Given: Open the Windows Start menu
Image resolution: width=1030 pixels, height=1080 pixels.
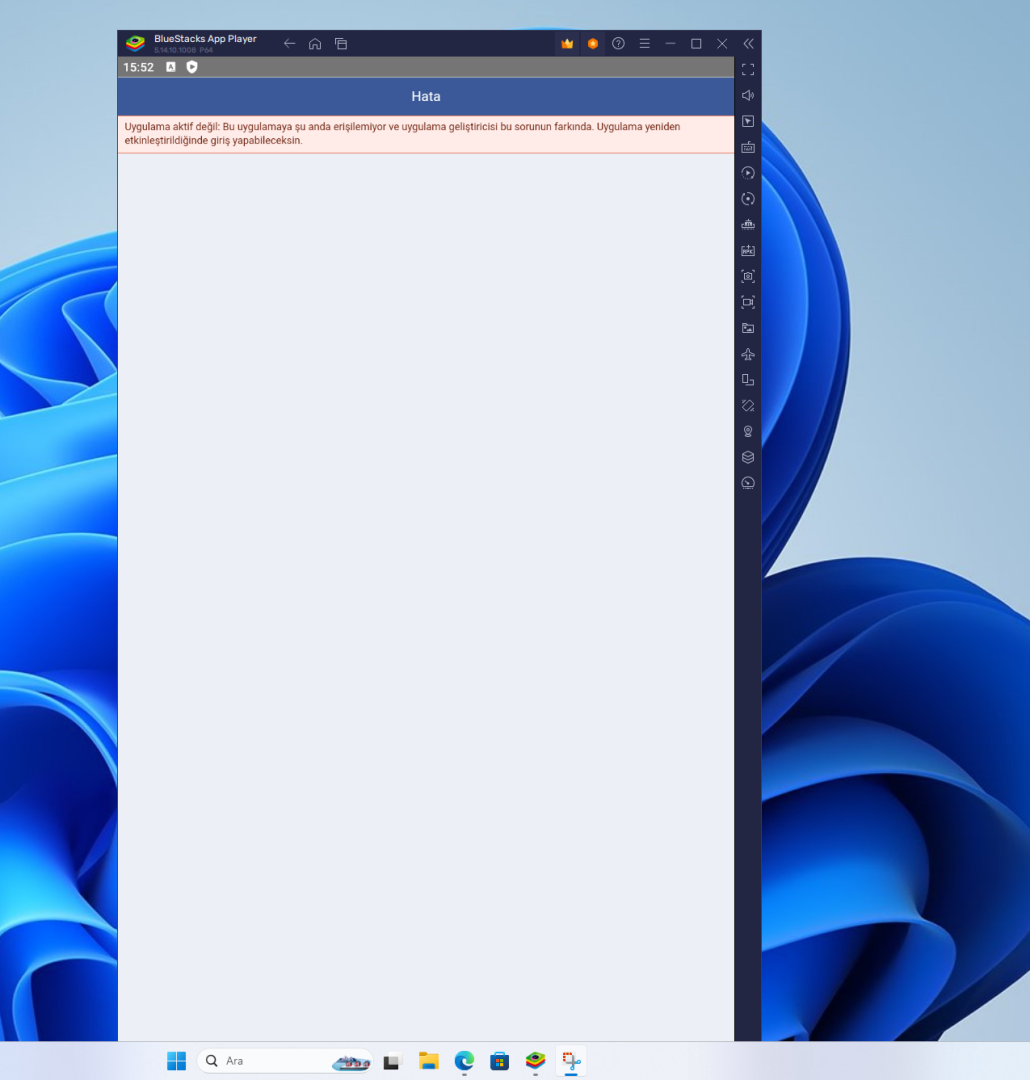Looking at the screenshot, I should pos(176,1061).
